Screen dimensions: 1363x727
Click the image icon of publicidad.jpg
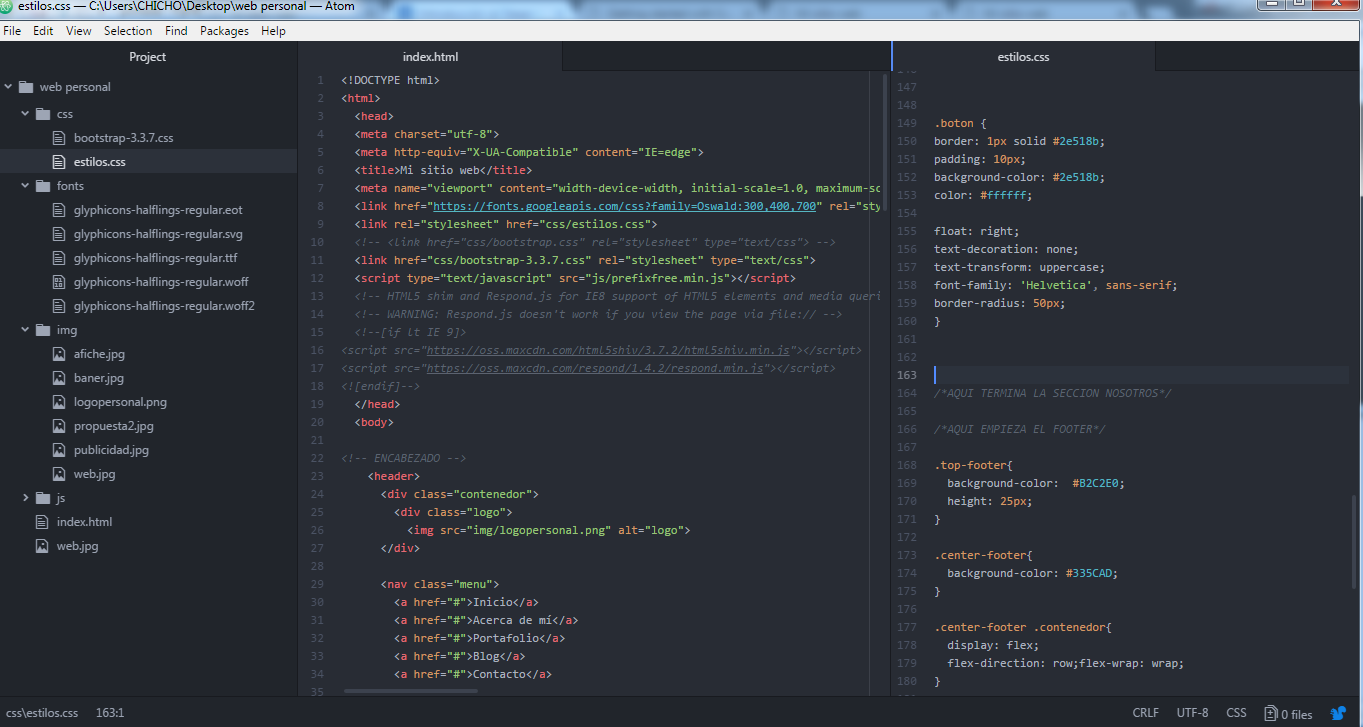tap(59, 450)
